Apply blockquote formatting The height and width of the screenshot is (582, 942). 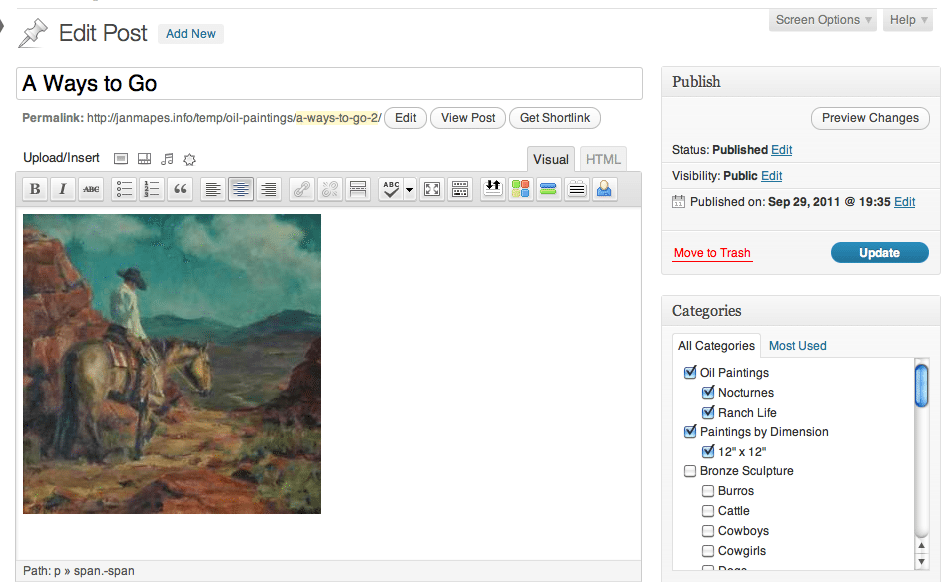[x=180, y=189]
